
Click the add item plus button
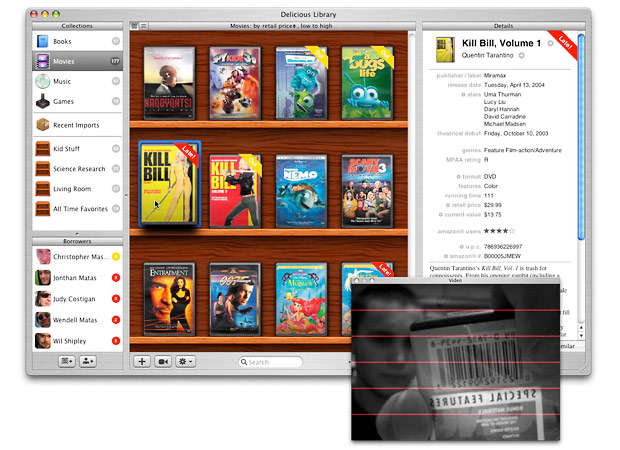pos(142,361)
